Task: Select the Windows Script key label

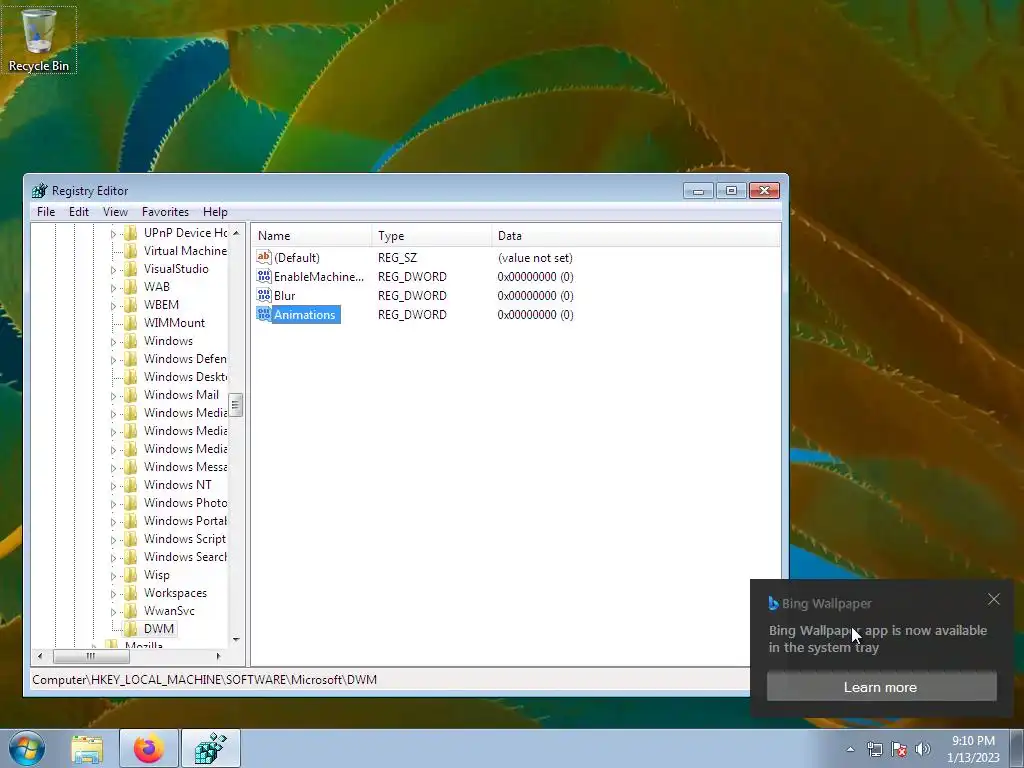Action: tap(185, 538)
